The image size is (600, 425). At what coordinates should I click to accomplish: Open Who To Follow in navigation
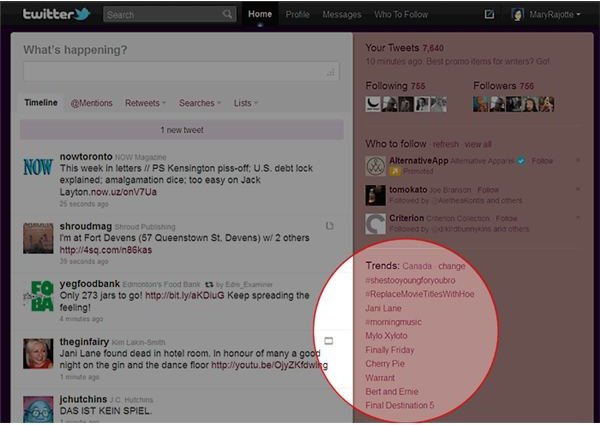(x=401, y=15)
